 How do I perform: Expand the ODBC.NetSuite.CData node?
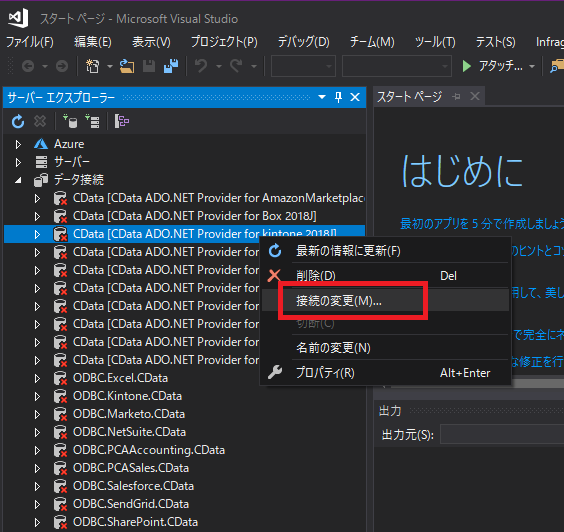tap(37, 432)
